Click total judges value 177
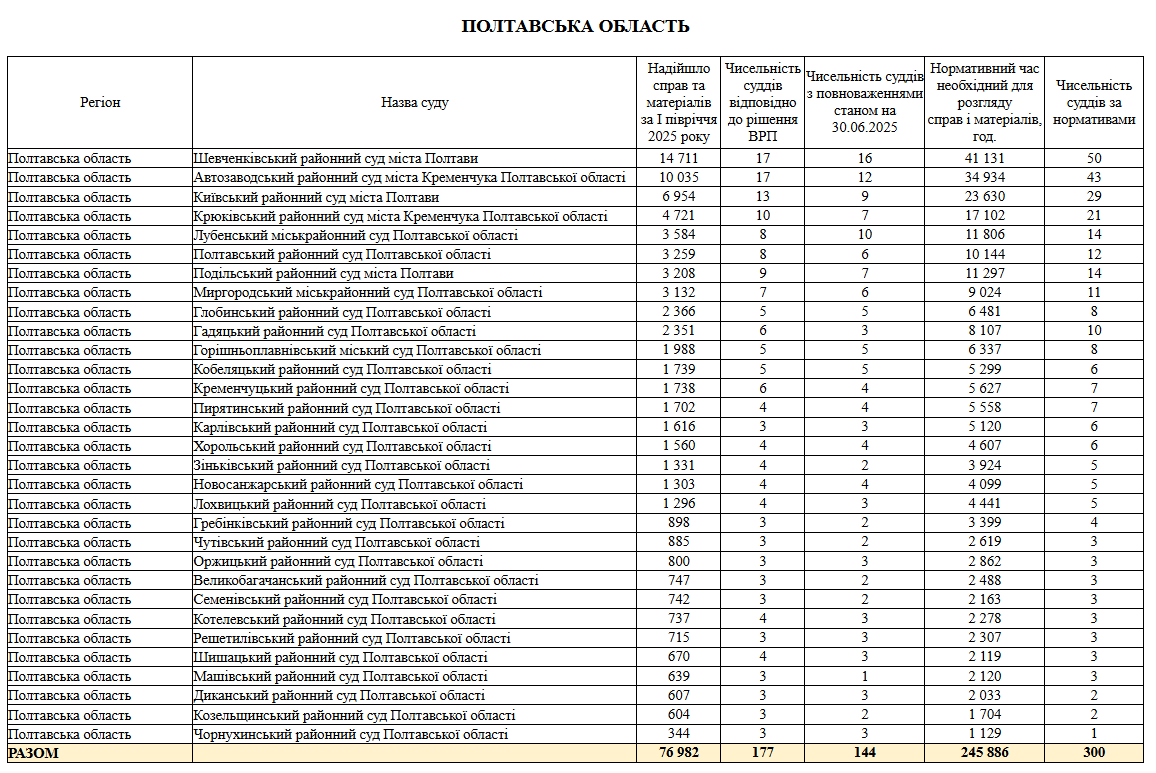This screenshot has width=1156, height=773. click(762, 752)
